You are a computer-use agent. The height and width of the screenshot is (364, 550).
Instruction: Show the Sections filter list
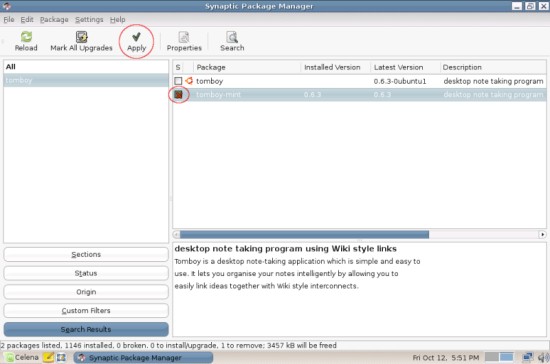[x=86, y=254]
